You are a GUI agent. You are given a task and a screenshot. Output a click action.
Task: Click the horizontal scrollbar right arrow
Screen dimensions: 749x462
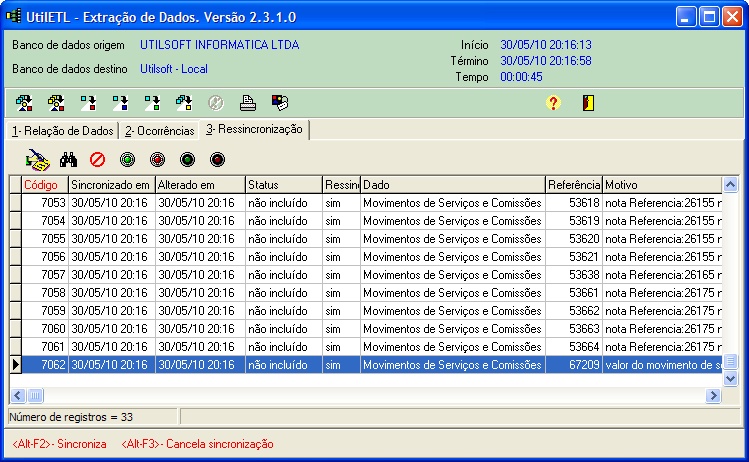coord(713,396)
